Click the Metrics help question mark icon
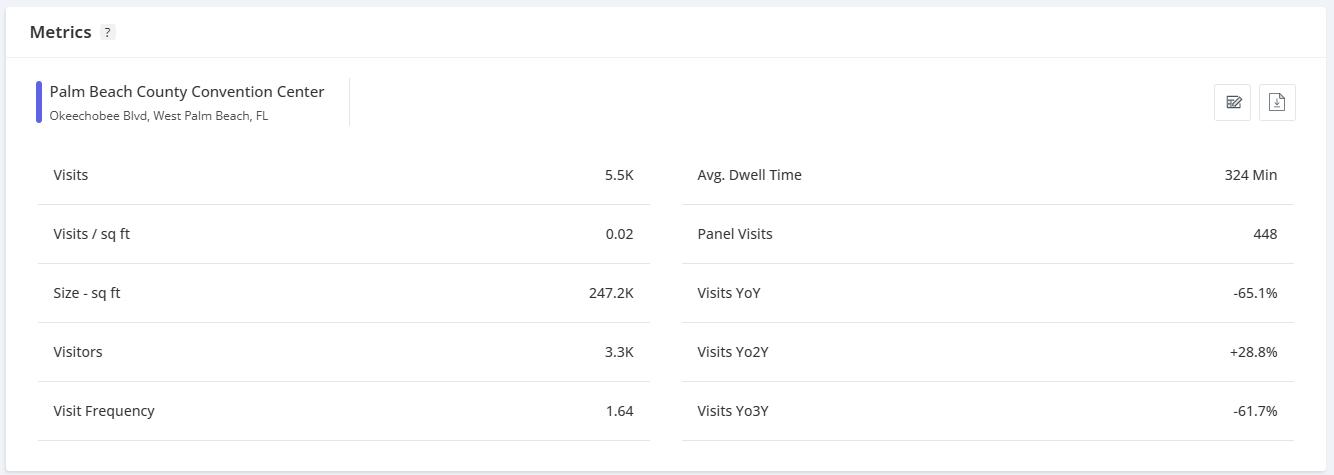The image size is (1334, 475). pos(108,32)
